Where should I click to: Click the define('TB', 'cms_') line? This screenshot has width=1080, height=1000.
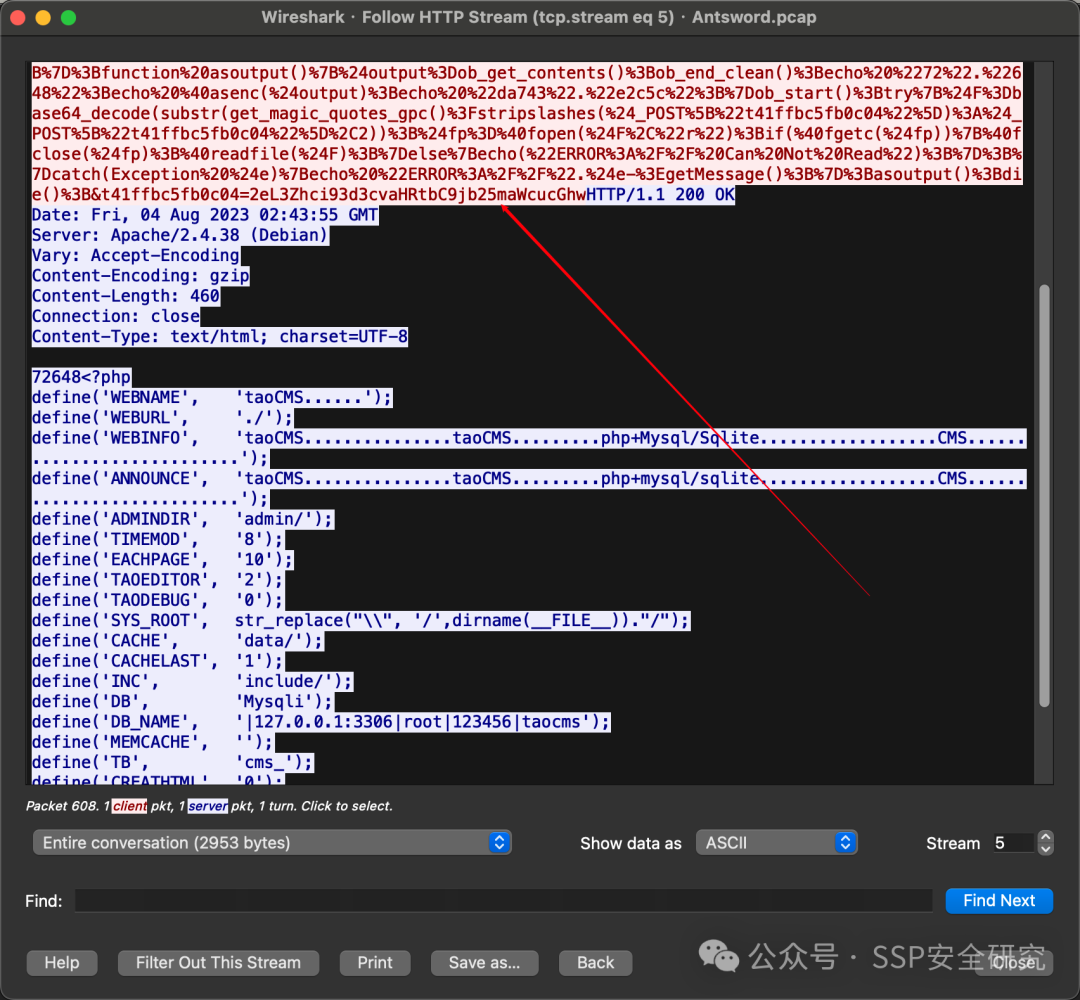click(173, 762)
